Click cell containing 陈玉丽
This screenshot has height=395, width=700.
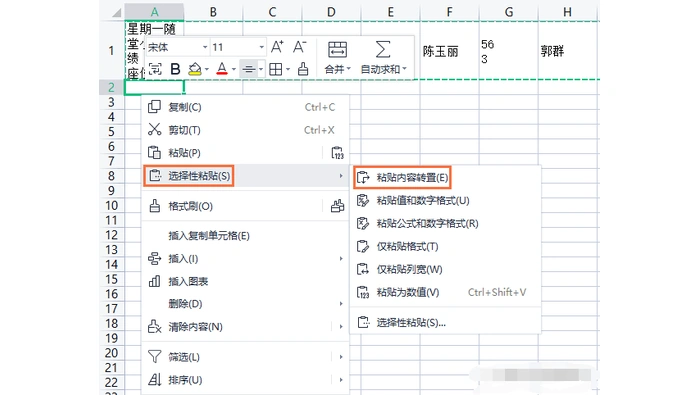click(450, 50)
